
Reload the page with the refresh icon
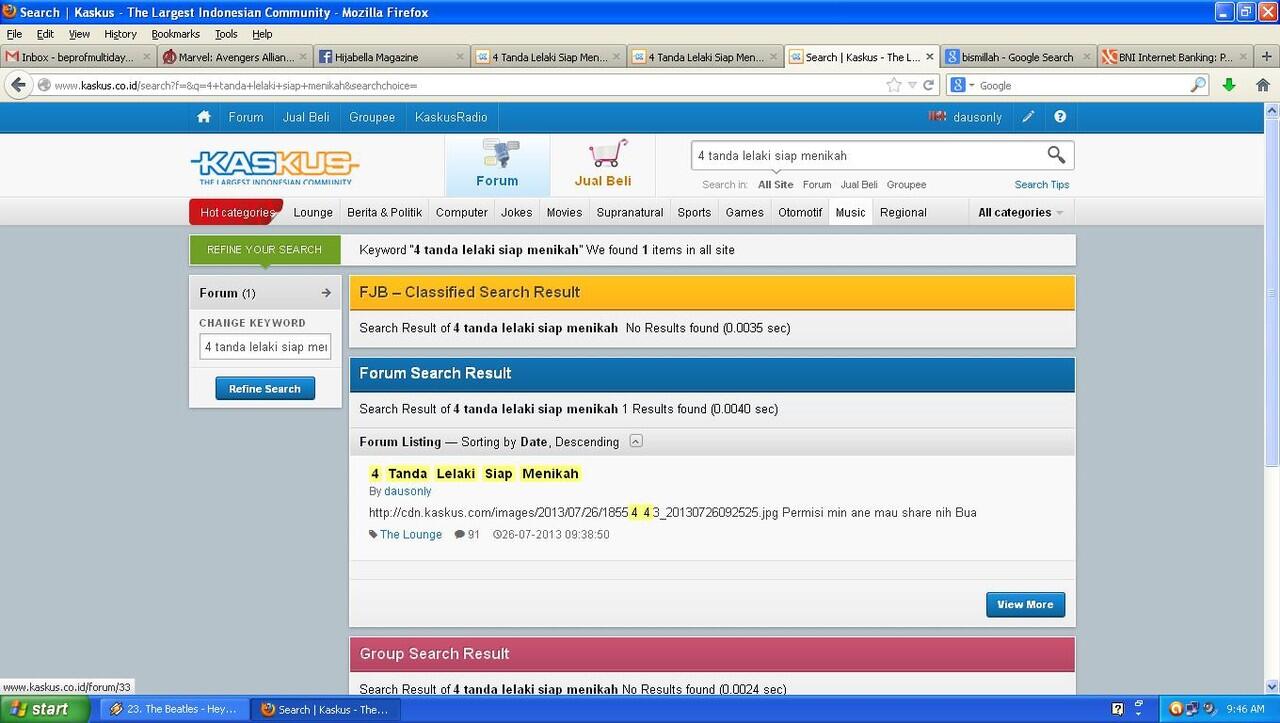tap(928, 85)
